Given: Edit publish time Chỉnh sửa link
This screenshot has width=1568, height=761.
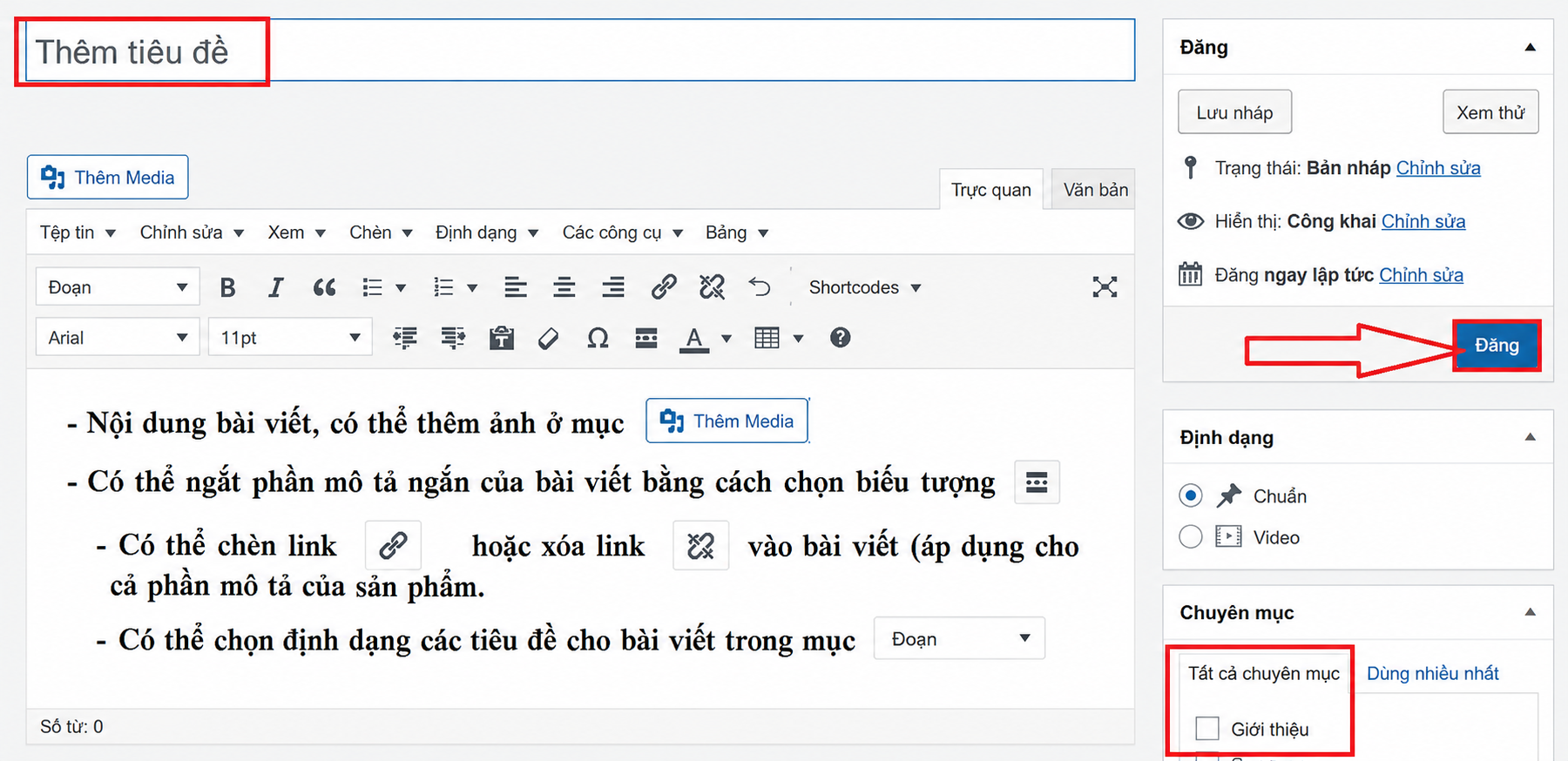Looking at the screenshot, I should (1421, 275).
